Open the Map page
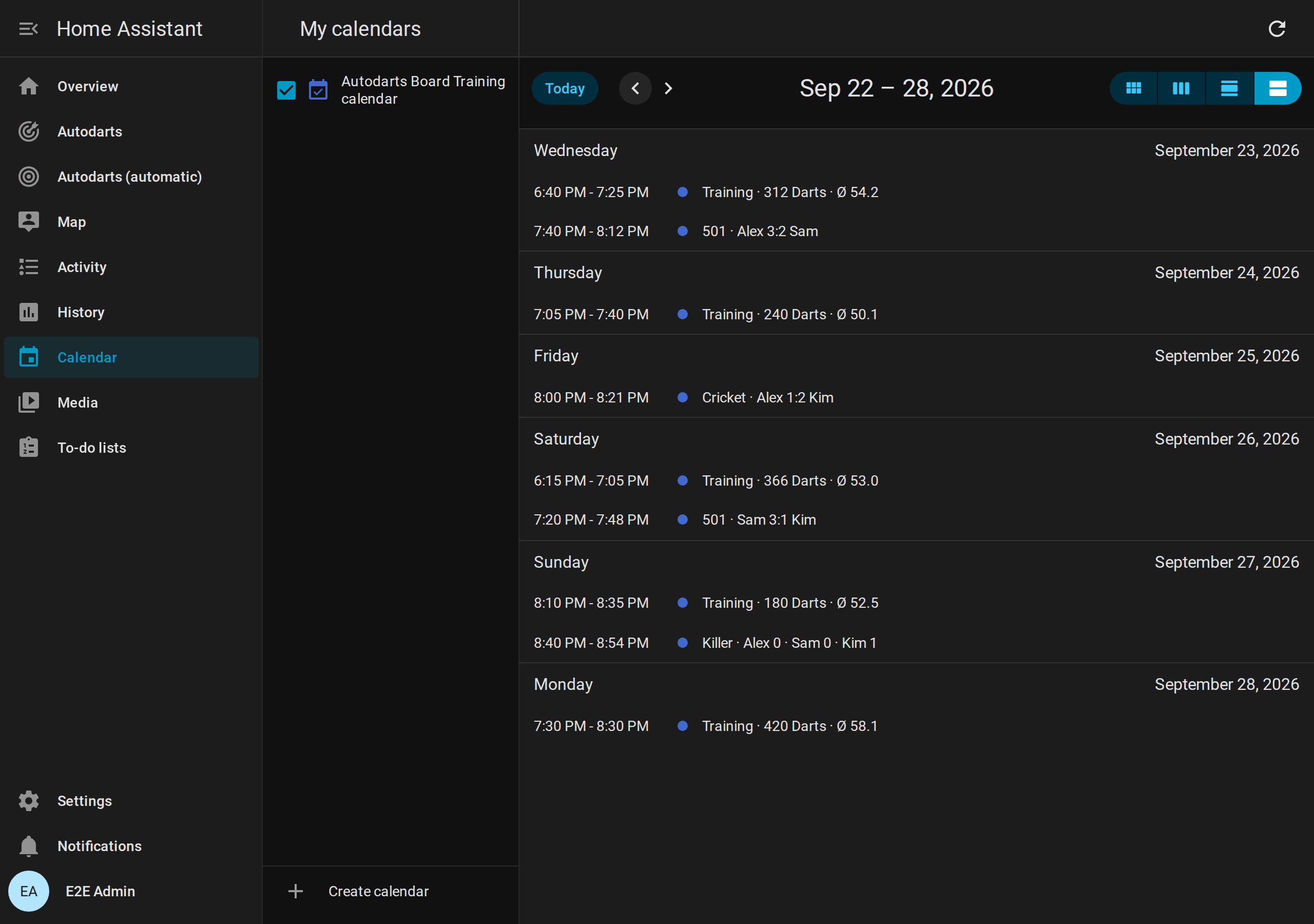 (131, 222)
